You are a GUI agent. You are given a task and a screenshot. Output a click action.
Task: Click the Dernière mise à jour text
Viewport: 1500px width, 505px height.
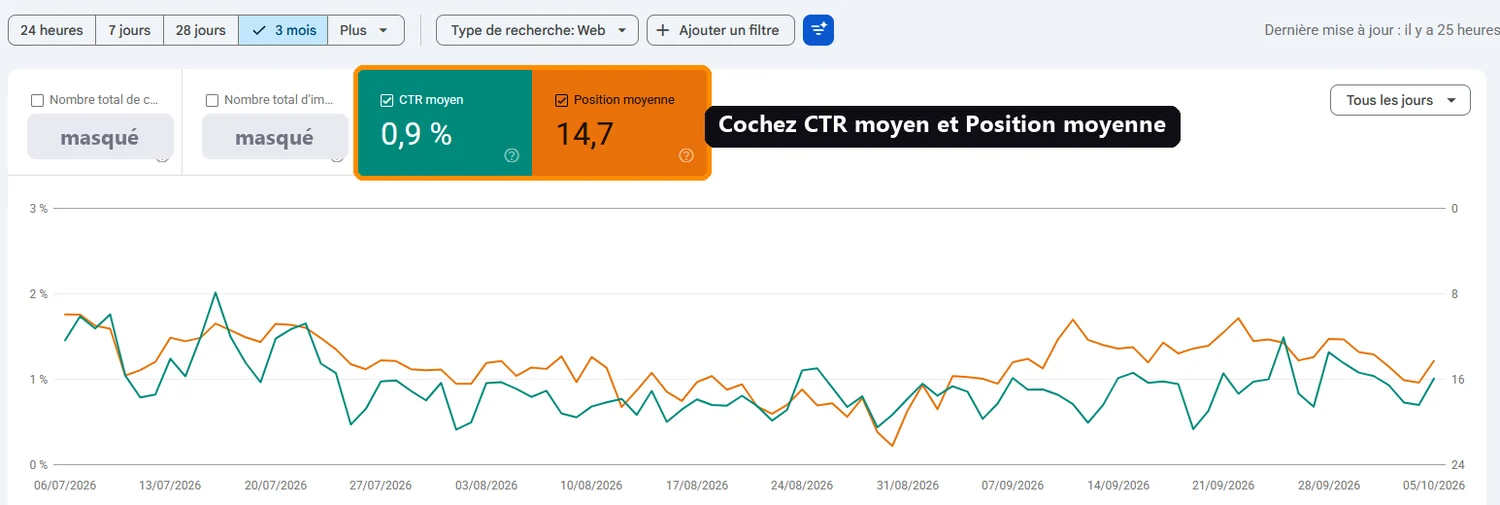coord(1381,30)
